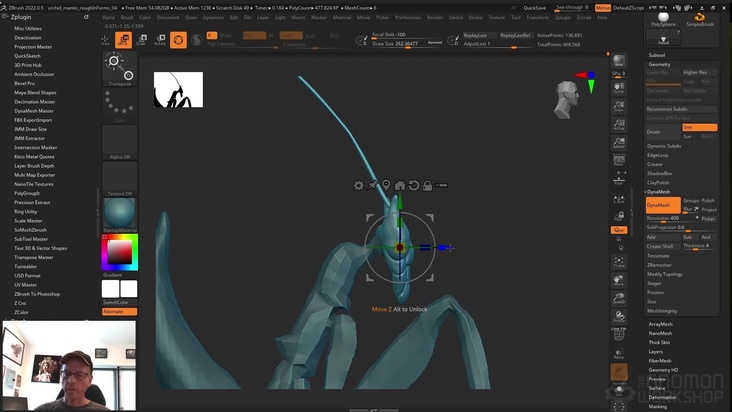Expand the Modify Topology section
732x412 pixels.
tap(665, 274)
